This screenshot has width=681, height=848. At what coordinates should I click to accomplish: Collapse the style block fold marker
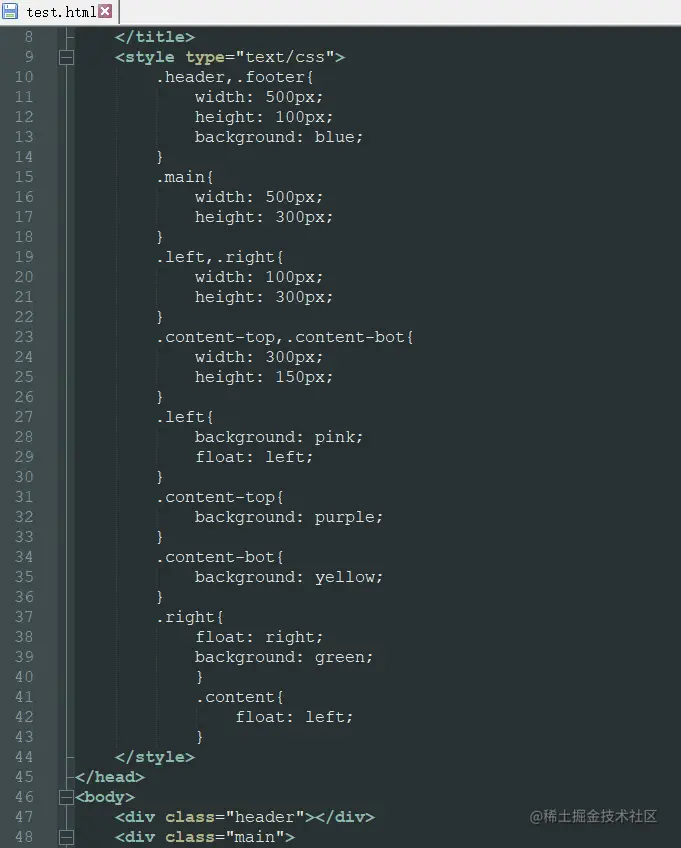67,57
